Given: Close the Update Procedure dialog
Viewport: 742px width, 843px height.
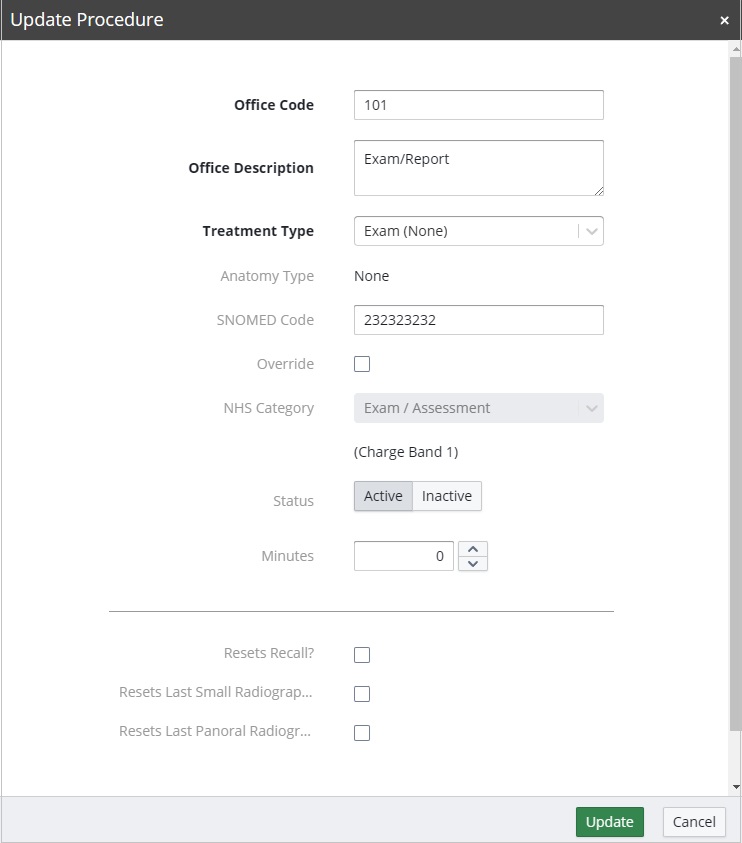Looking at the screenshot, I should (x=724, y=20).
